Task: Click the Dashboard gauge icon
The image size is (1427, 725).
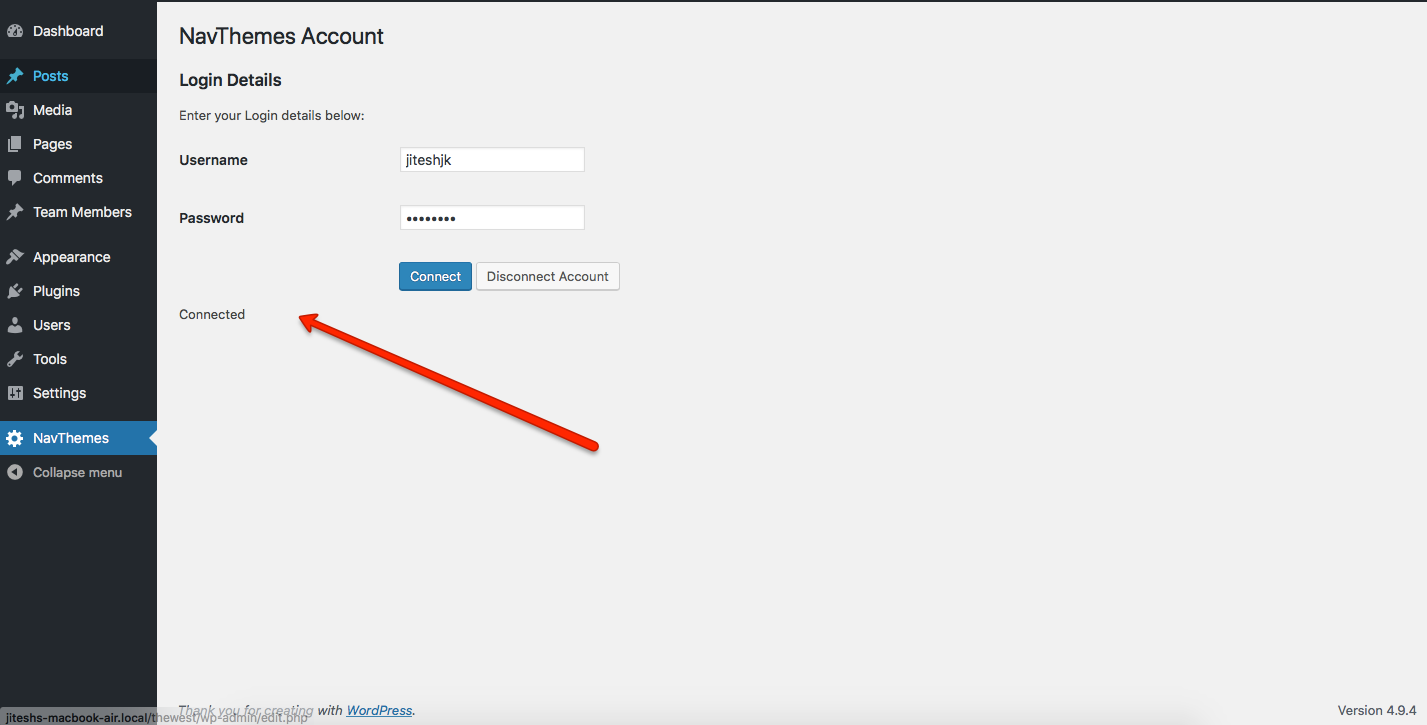Action: [x=15, y=31]
